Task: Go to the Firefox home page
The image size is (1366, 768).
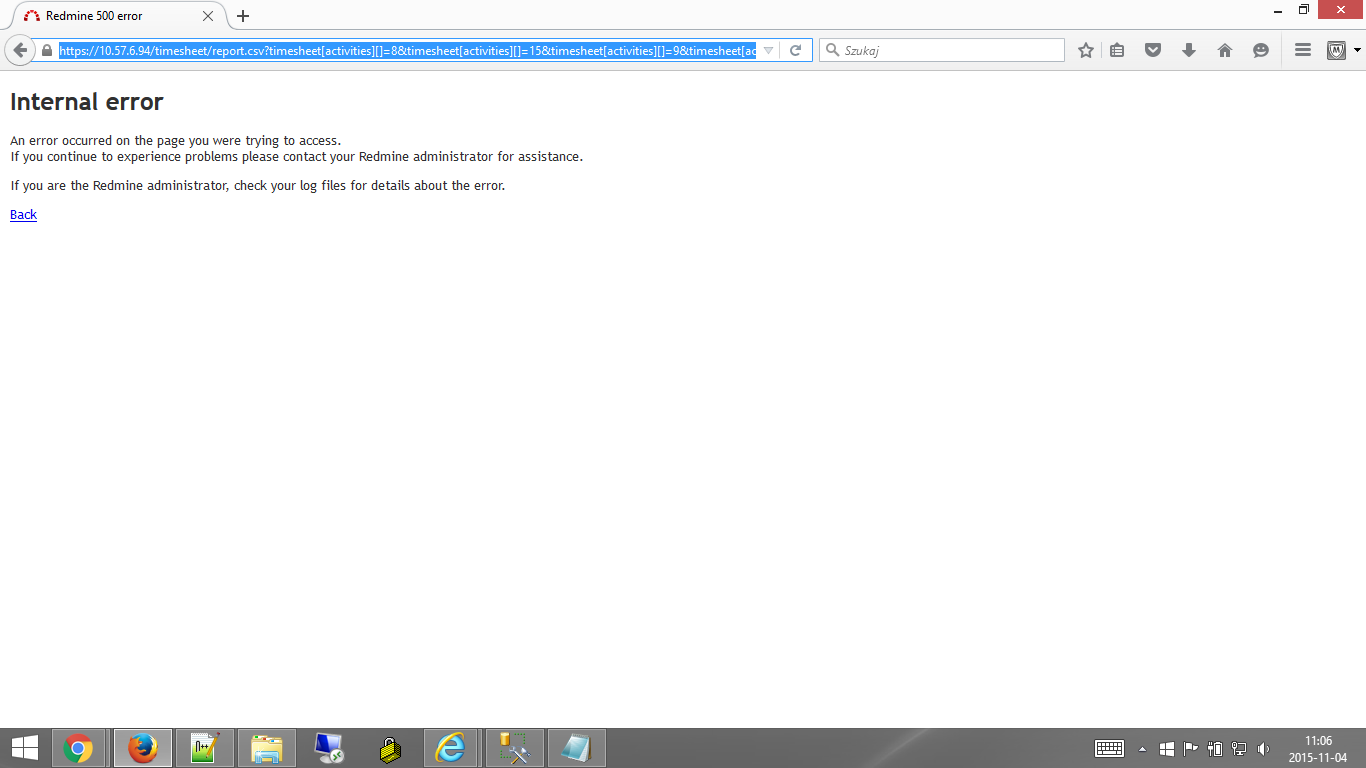Action: tap(1225, 50)
